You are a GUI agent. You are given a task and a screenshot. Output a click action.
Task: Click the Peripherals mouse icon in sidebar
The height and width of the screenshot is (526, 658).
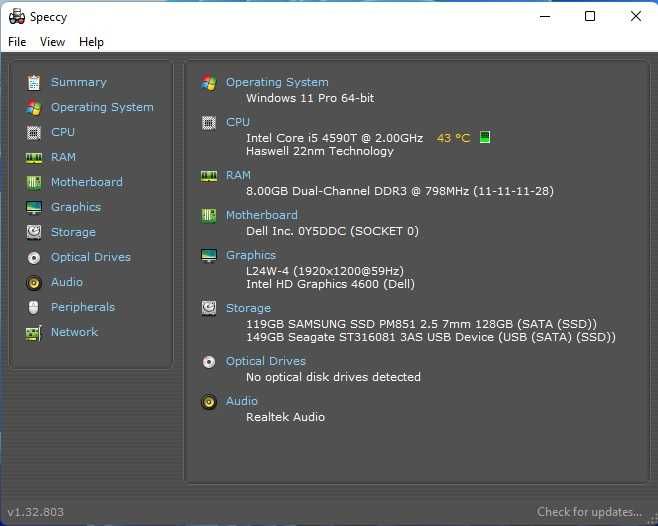click(x=34, y=307)
